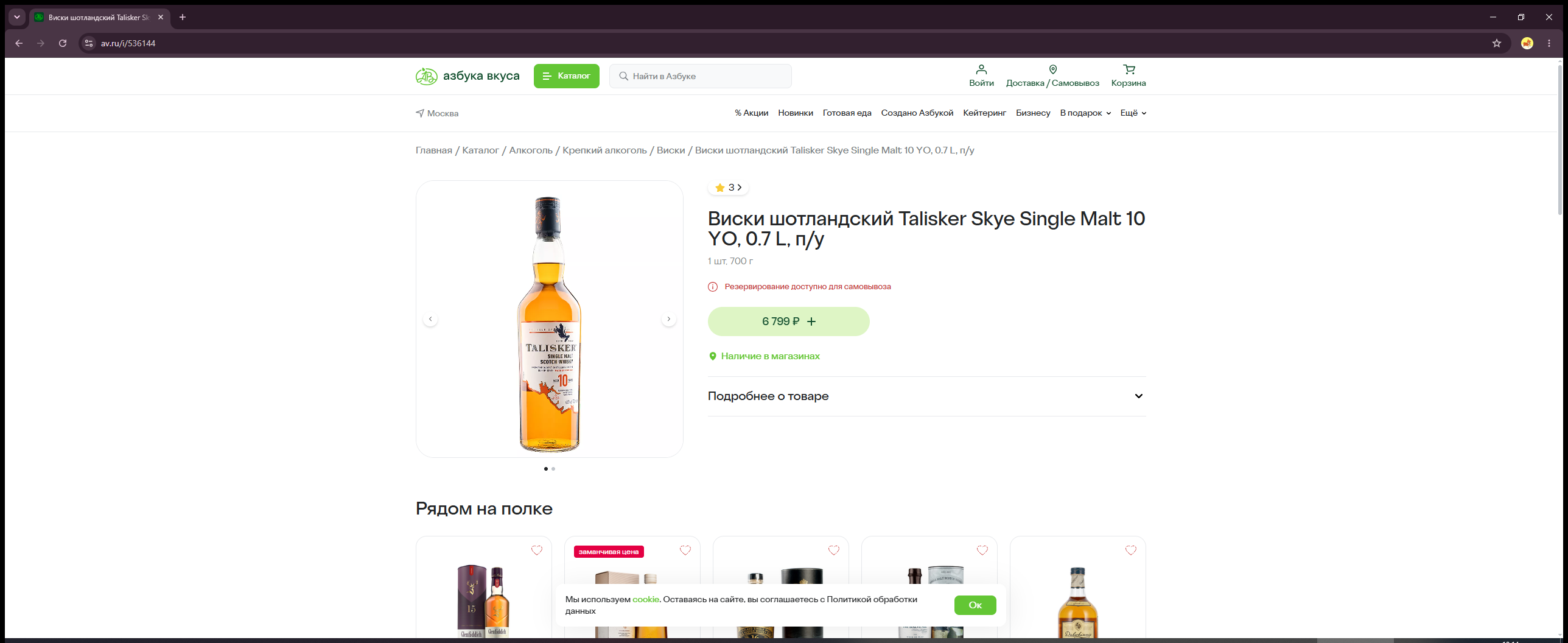Screen dimensions: 1568x643
Task: Expand the Ещё dropdown menu
Action: pyautogui.click(x=1133, y=113)
